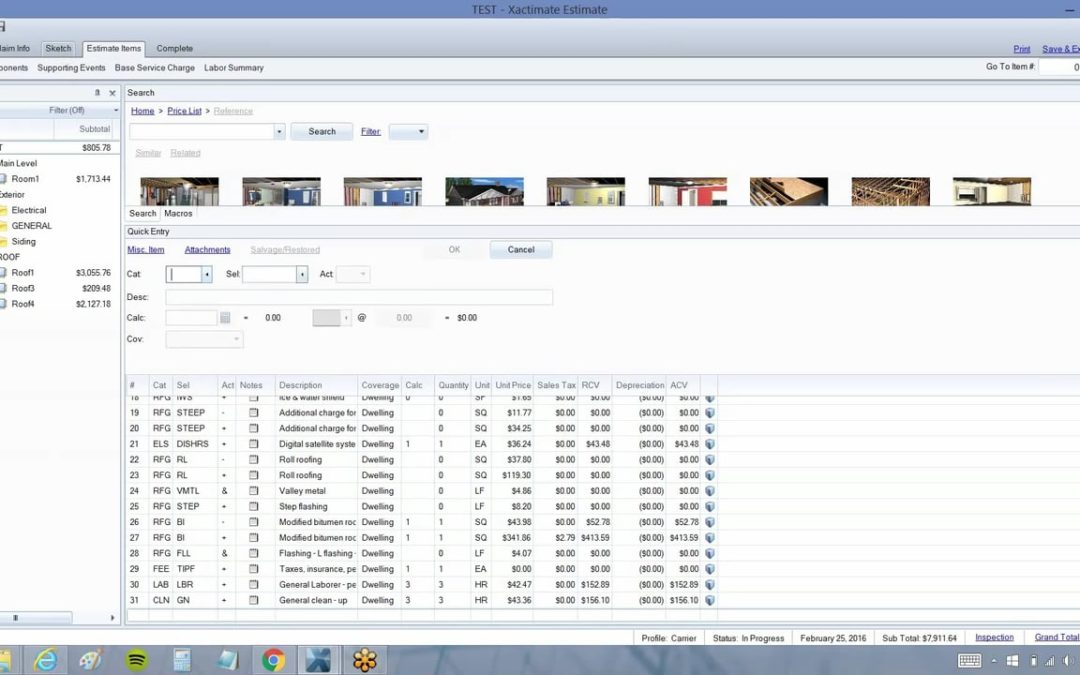Click the blue row icon for item 21
The image size is (1080, 675).
pos(709,444)
